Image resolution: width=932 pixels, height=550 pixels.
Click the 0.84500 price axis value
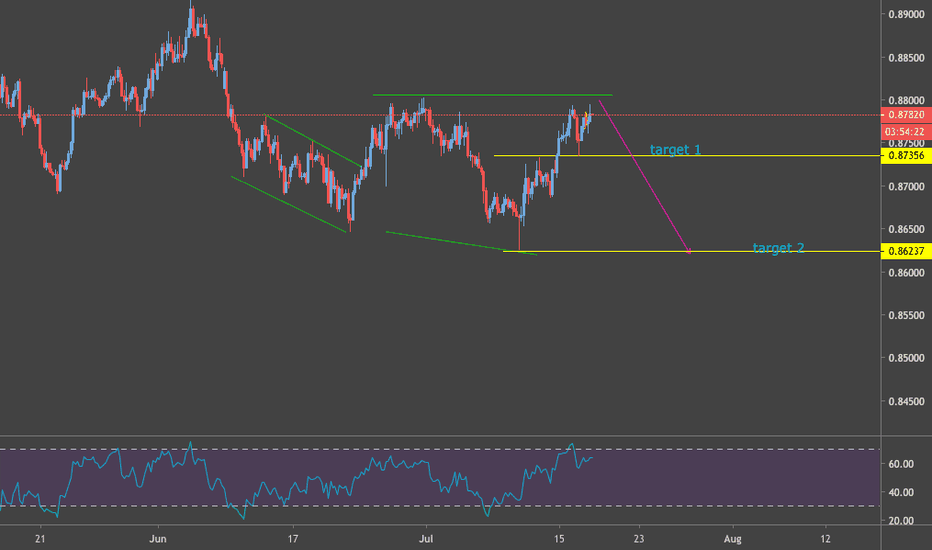click(x=906, y=402)
